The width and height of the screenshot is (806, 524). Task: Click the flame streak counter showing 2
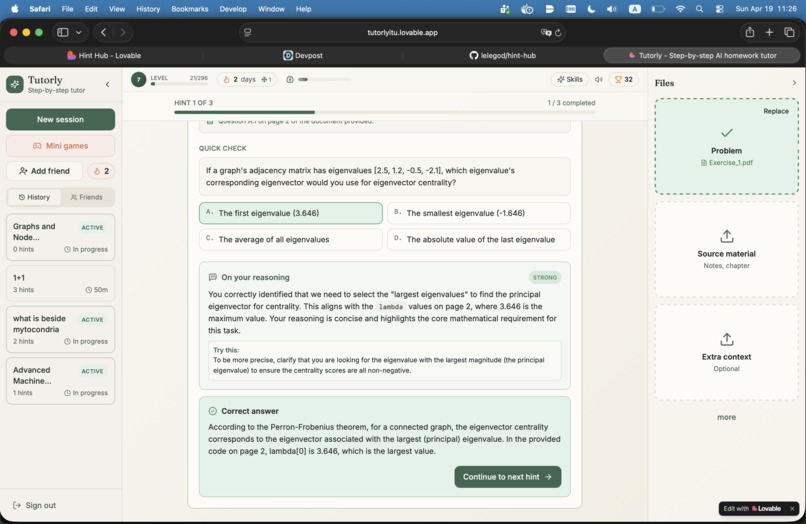click(x=101, y=171)
